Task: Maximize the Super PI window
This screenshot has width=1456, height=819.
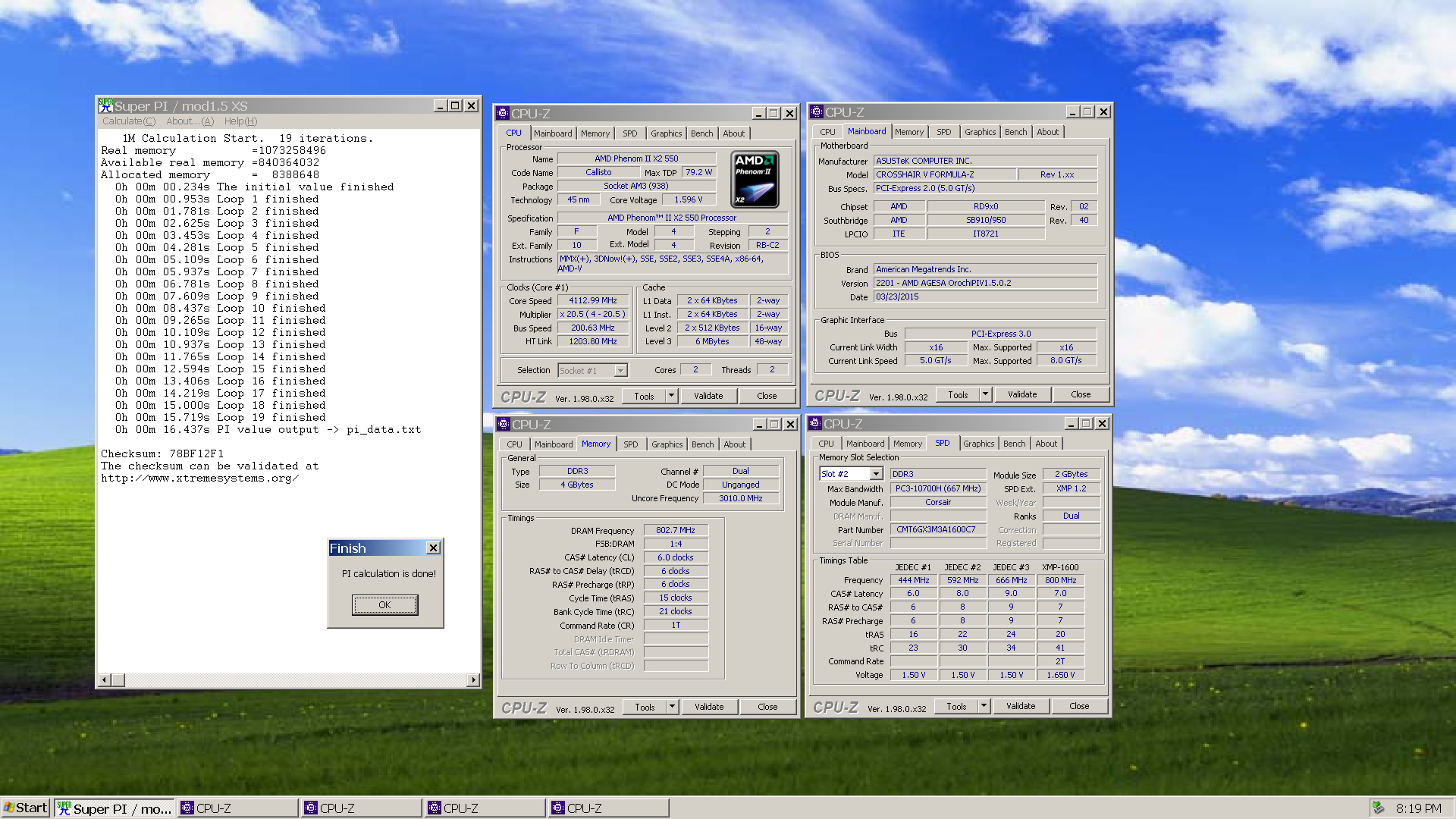Action: [455, 105]
